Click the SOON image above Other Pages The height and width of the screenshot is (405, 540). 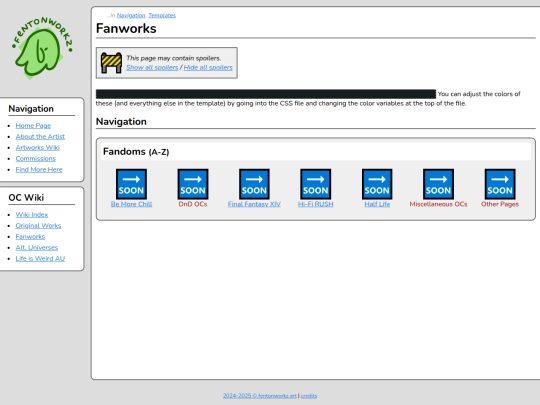point(500,184)
